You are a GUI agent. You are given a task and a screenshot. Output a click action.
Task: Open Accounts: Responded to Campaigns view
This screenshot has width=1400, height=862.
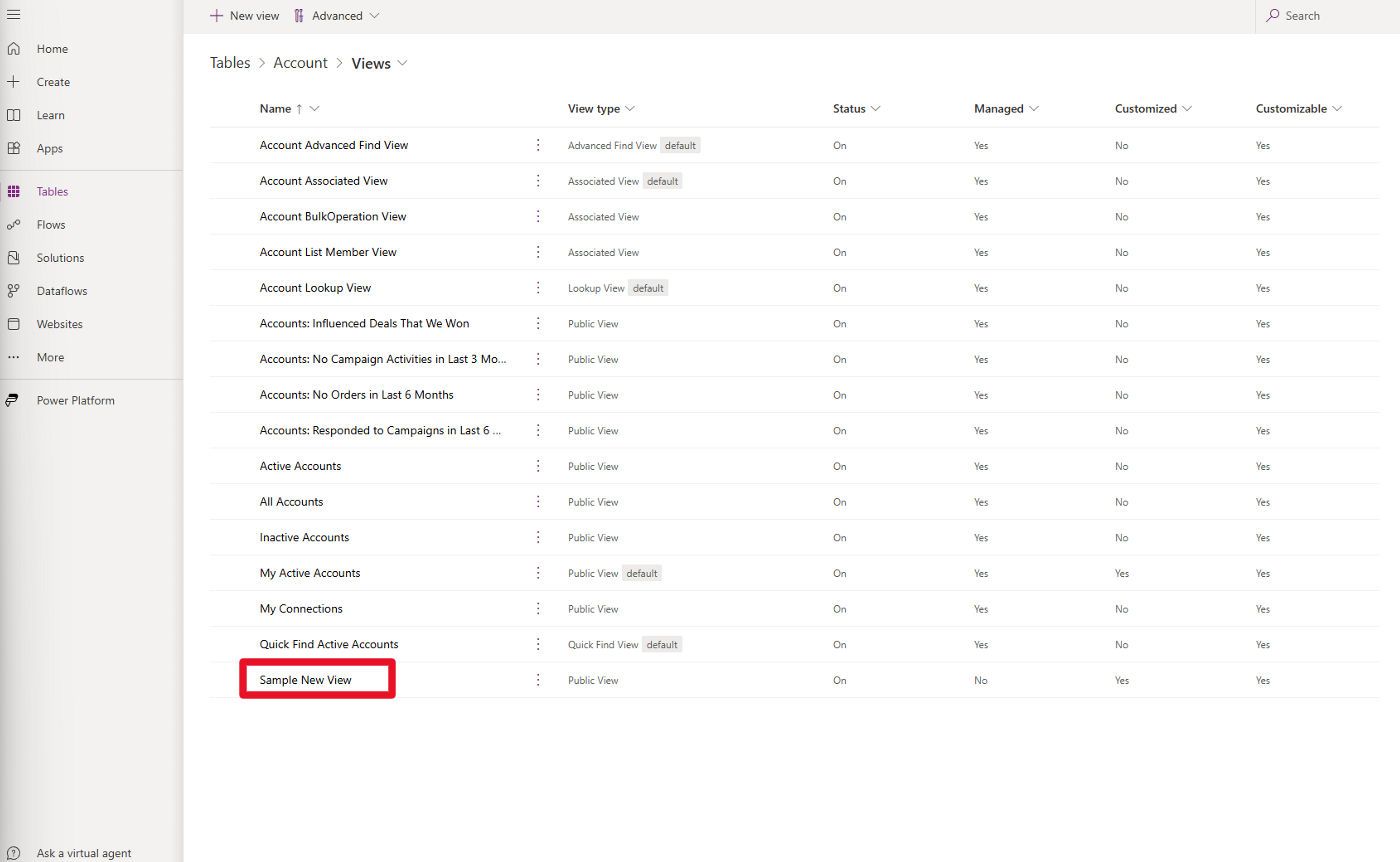click(x=380, y=430)
